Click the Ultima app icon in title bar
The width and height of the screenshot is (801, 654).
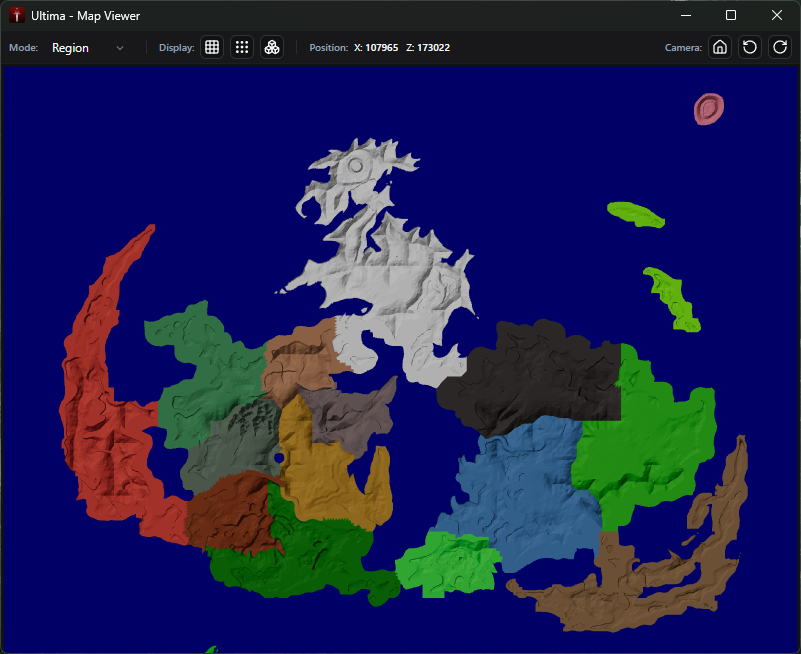(17, 15)
